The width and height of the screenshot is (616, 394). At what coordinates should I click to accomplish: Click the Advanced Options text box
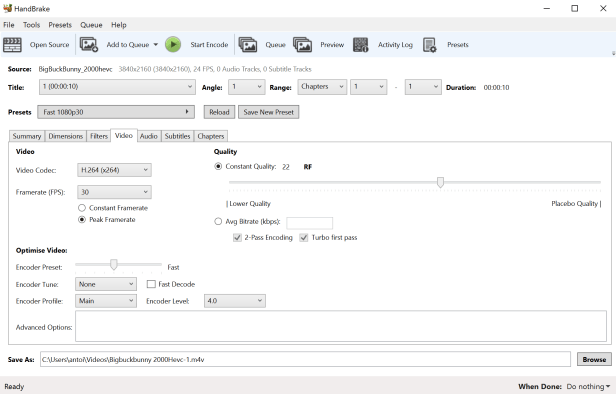coord(341,326)
